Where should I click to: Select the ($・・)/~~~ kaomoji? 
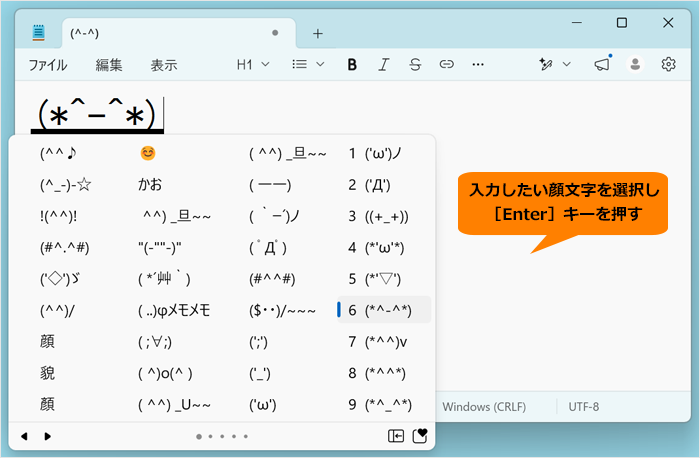(x=282, y=310)
